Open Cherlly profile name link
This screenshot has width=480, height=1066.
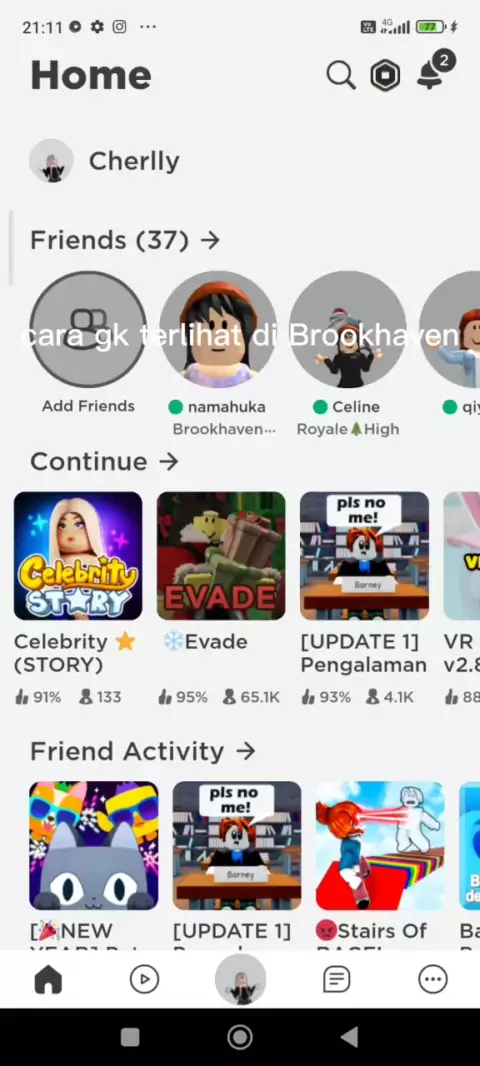click(134, 161)
